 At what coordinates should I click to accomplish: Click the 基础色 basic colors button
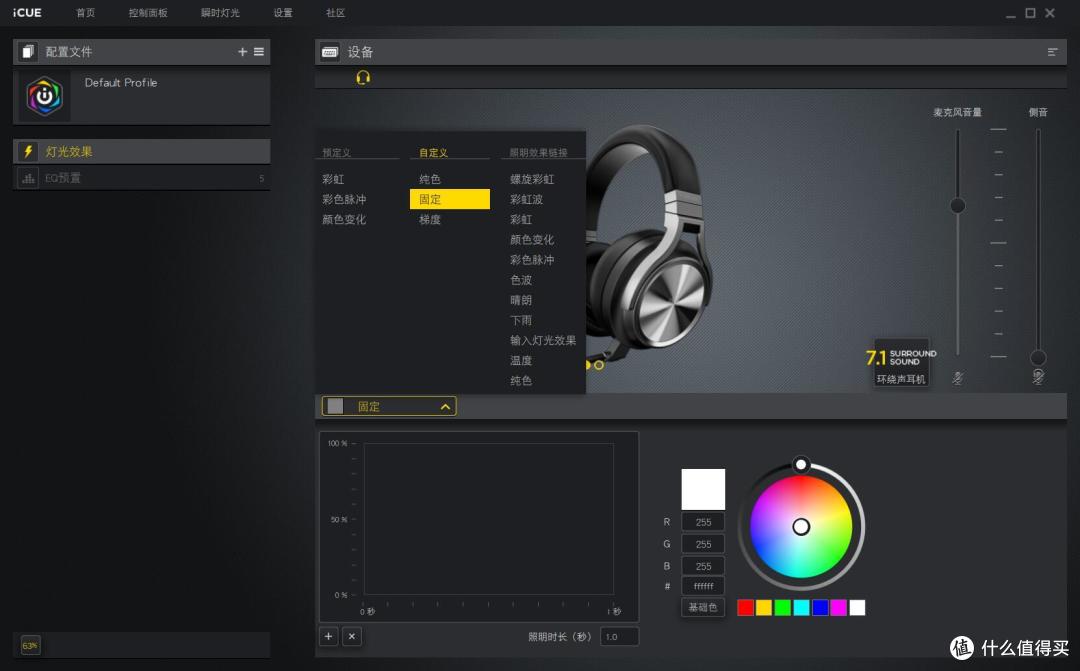(703, 607)
